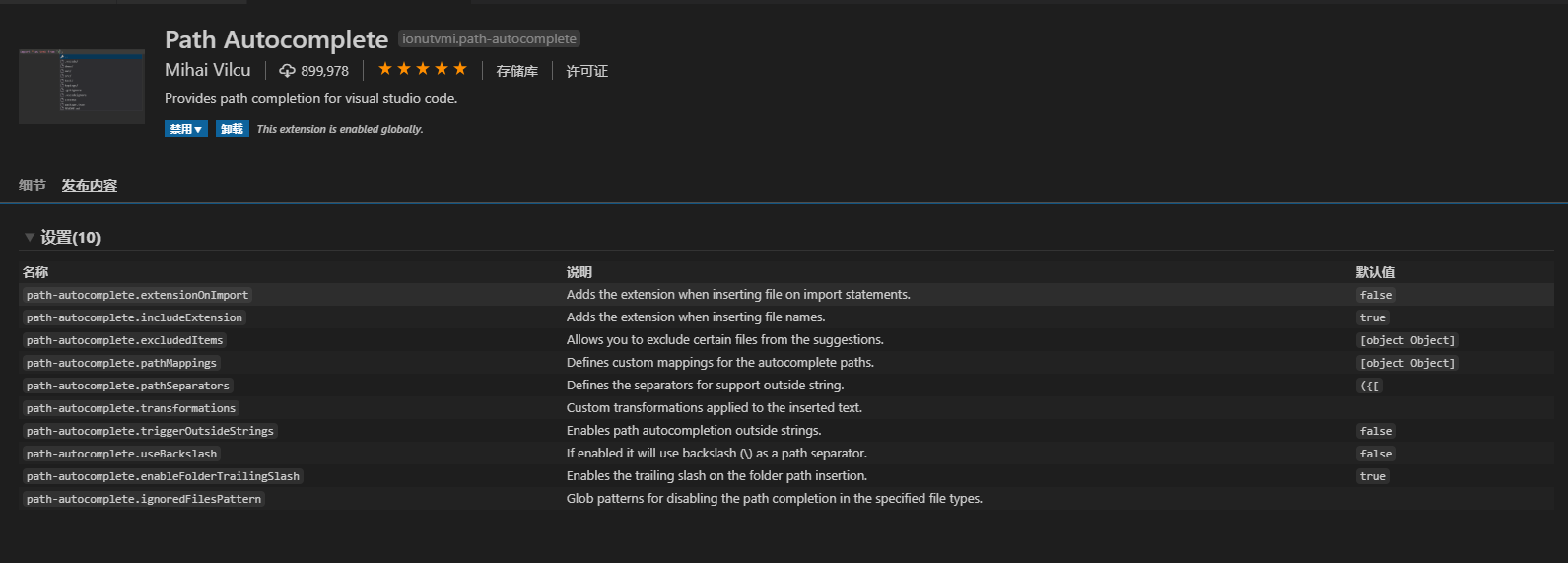
Task: Select path-autocomplete.includeExtension setting name
Action: [x=134, y=317]
